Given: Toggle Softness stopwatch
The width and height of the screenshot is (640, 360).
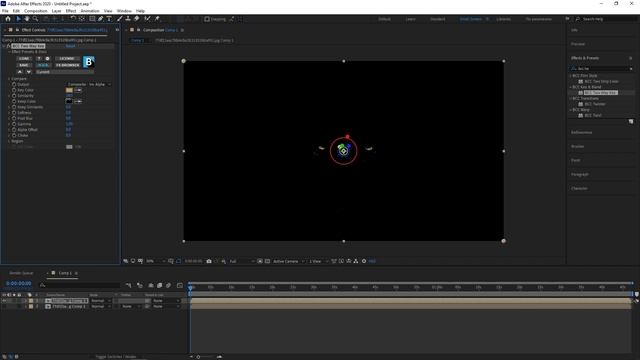Looking at the screenshot, I should pyautogui.click(x=14, y=113).
